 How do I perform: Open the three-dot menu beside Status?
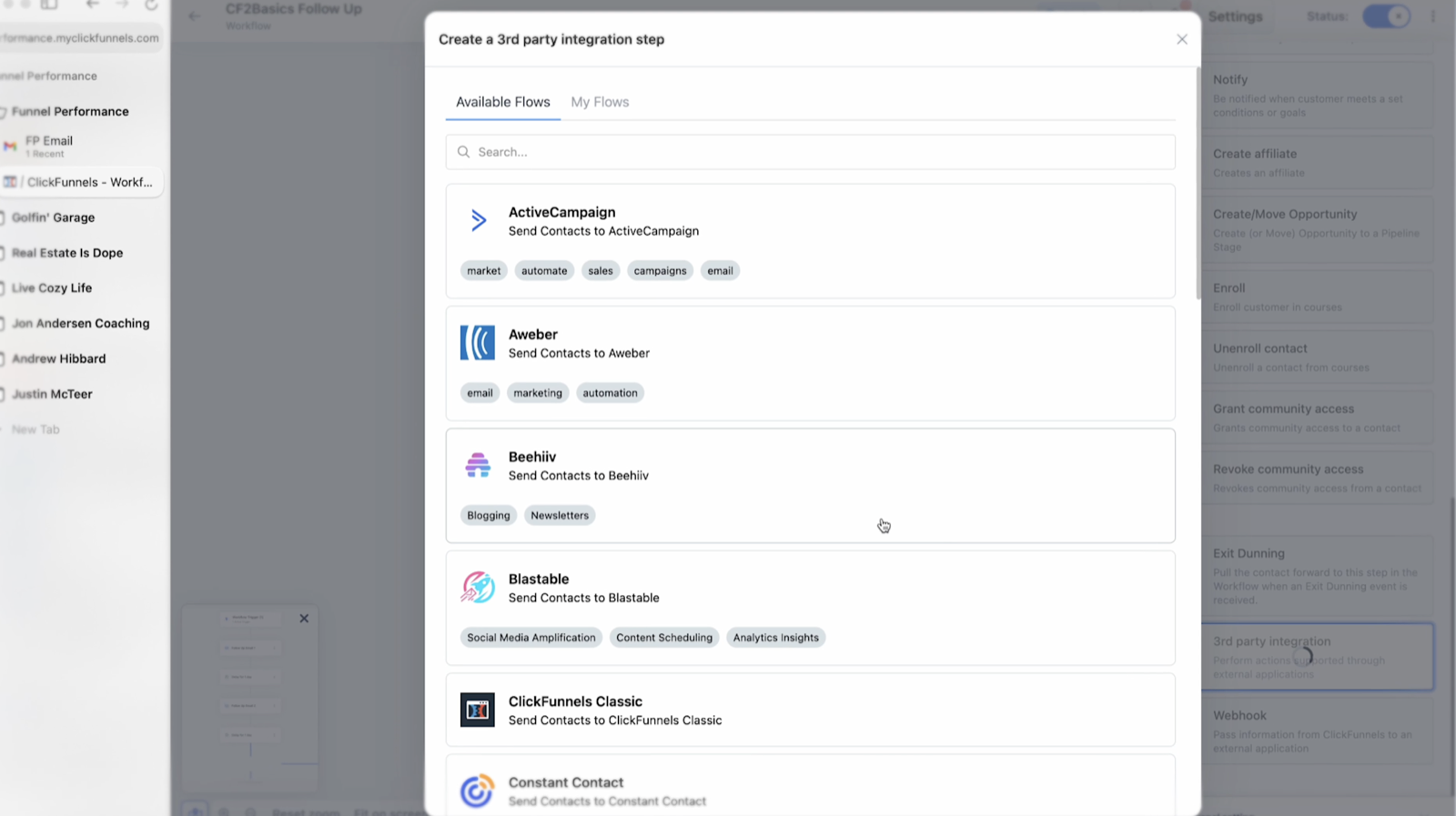[x=1432, y=16]
